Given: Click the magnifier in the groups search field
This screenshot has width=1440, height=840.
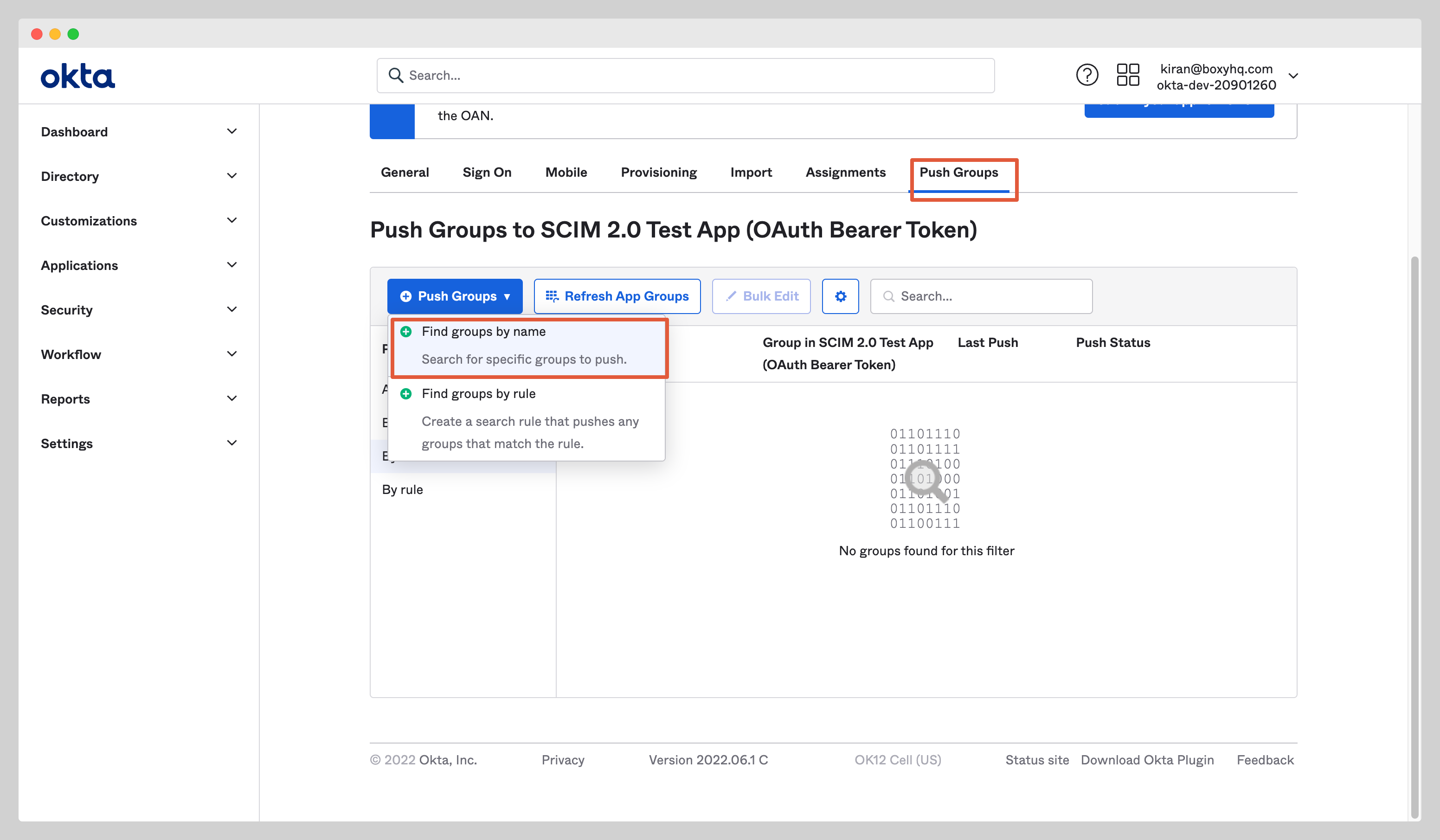Looking at the screenshot, I should click(x=888, y=296).
